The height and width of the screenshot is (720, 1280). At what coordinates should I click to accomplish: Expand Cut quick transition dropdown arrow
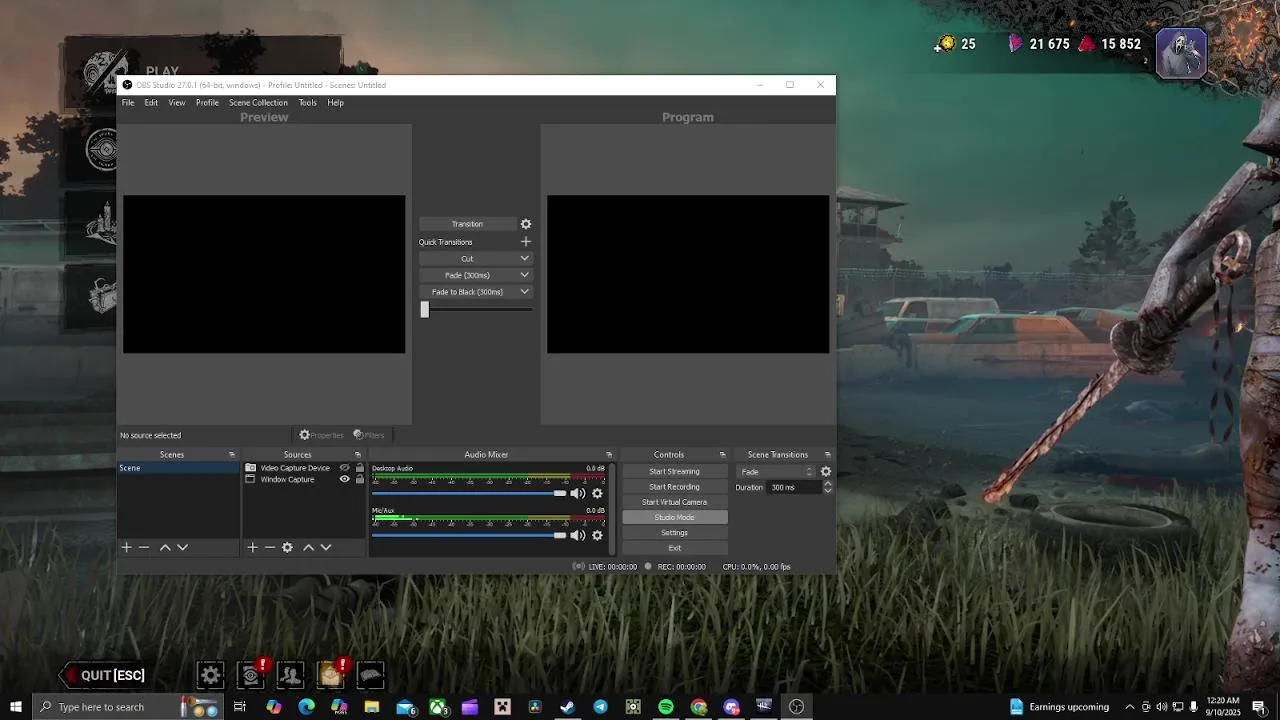(x=524, y=258)
